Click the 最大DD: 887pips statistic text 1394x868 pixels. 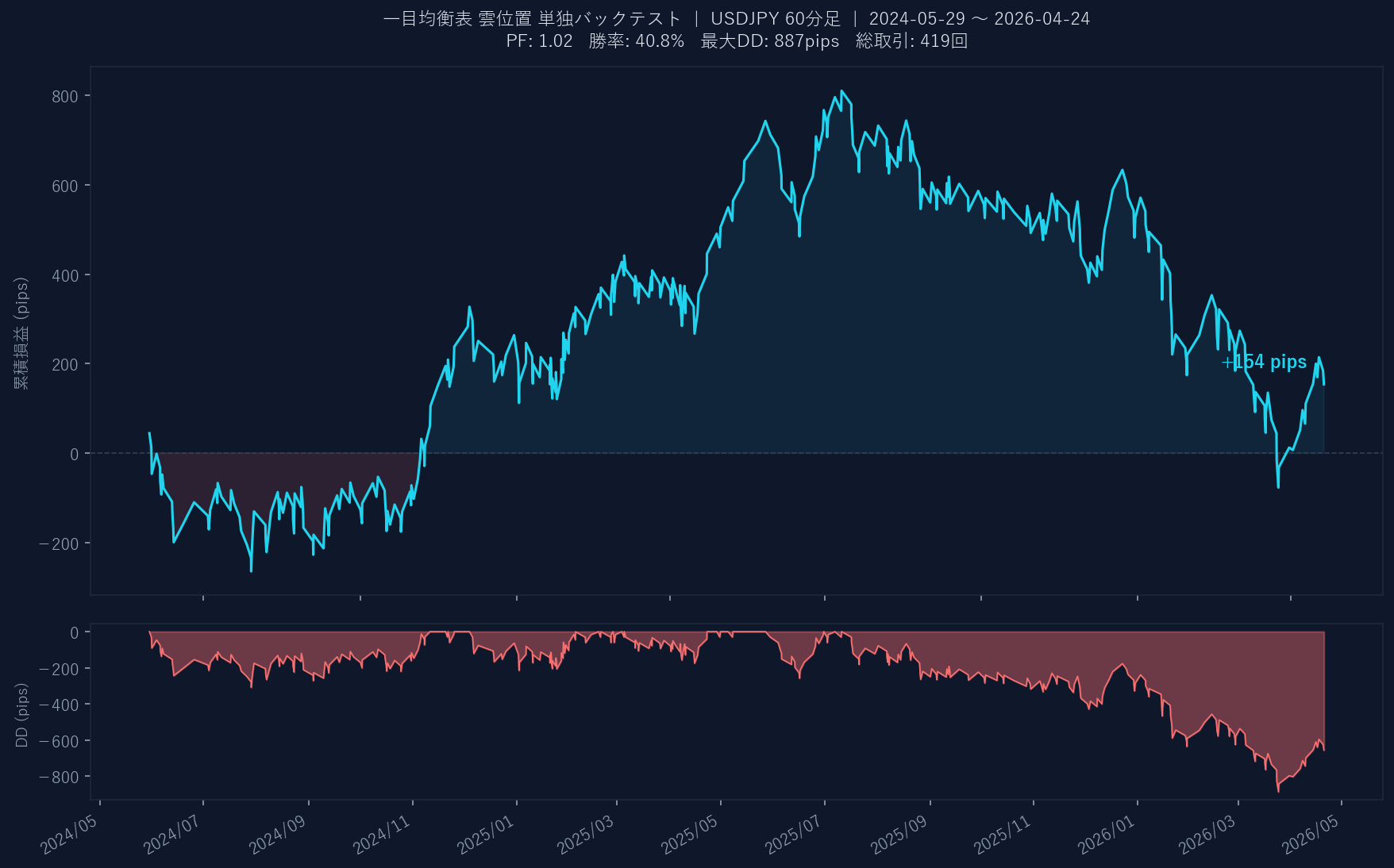click(769, 41)
